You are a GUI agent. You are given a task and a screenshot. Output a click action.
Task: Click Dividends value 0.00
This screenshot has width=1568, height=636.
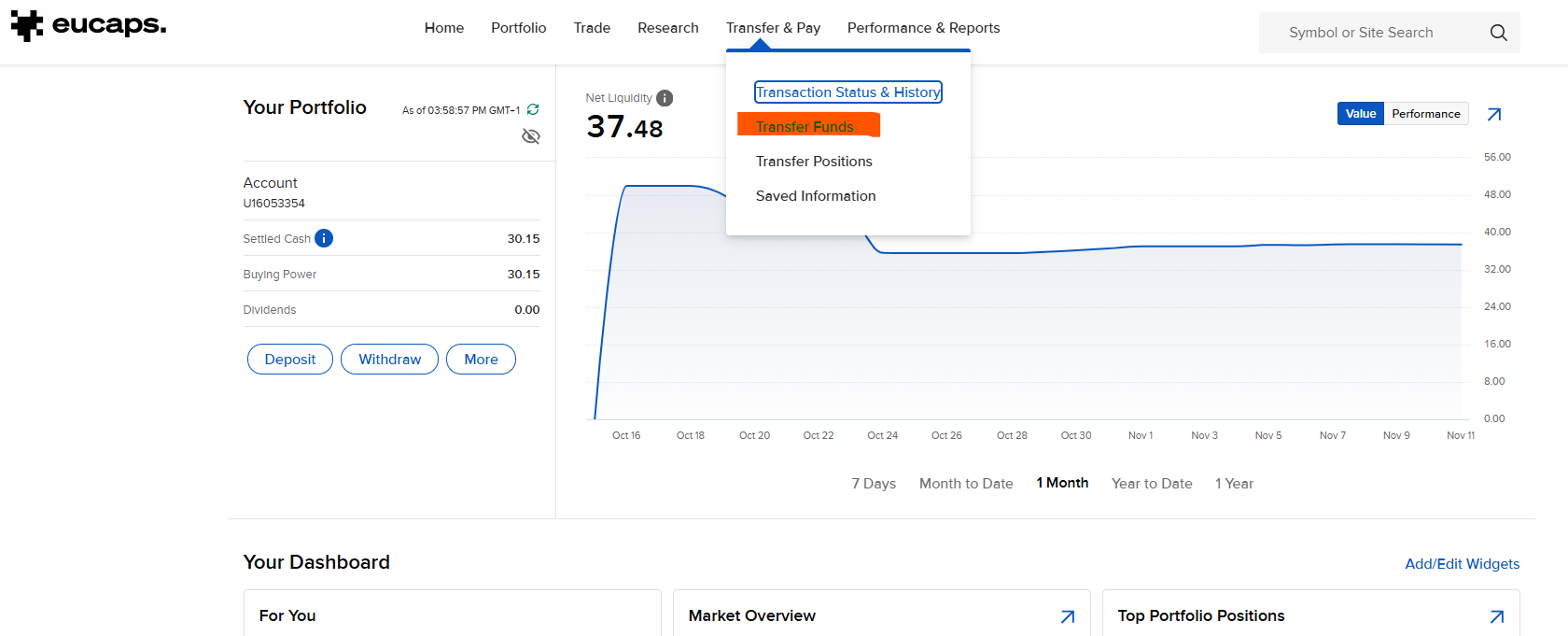pos(527,310)
